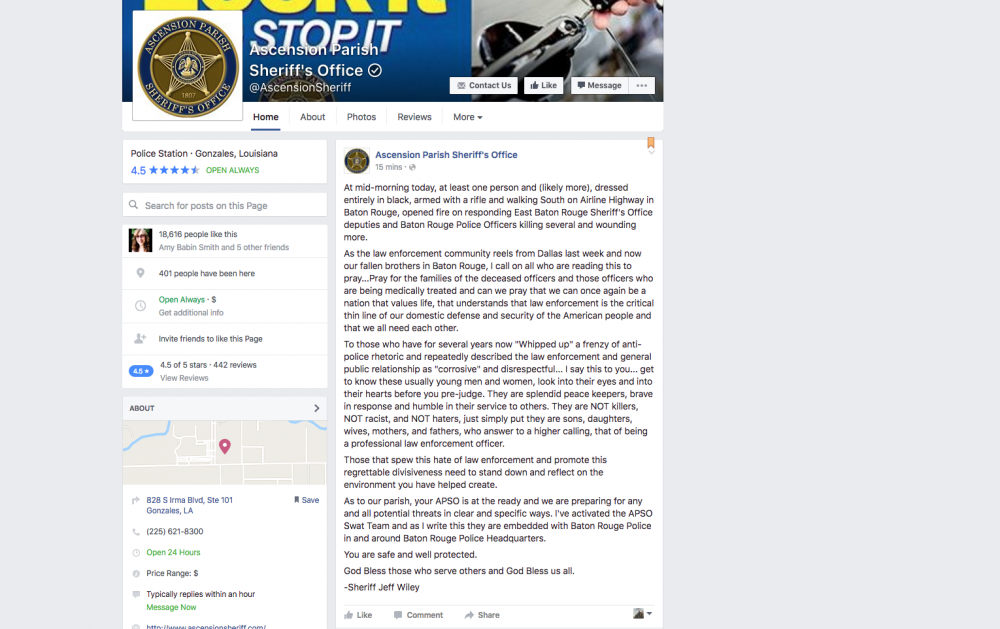Click the Invite friends to like this Page icon
The height and width of the screenshot is (629, 1000).
(140, 339)
